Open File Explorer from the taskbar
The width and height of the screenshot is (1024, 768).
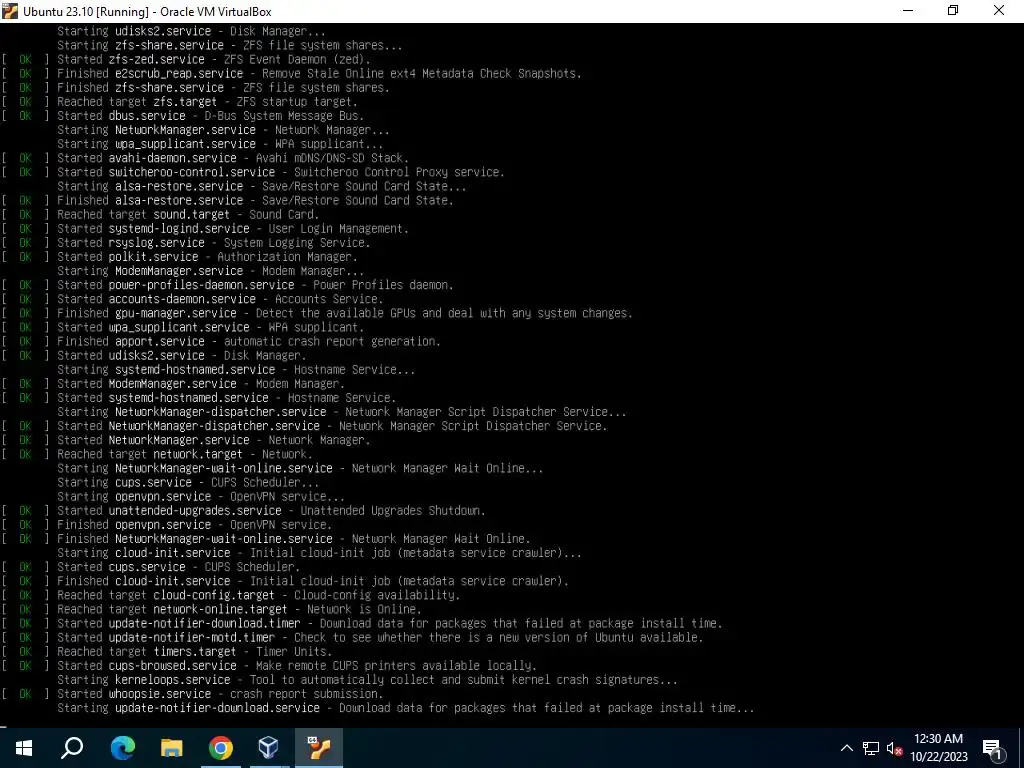172,748
